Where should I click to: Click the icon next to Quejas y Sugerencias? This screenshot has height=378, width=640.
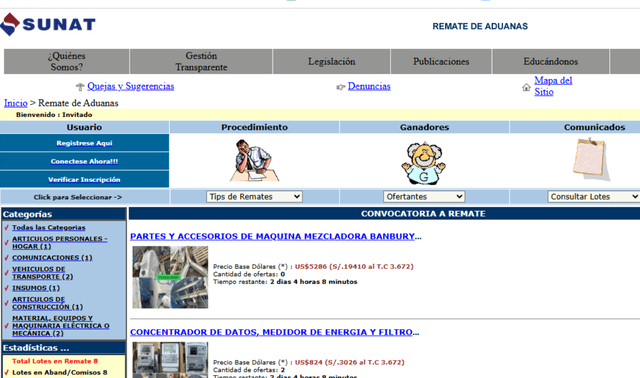tap(80, 87)
